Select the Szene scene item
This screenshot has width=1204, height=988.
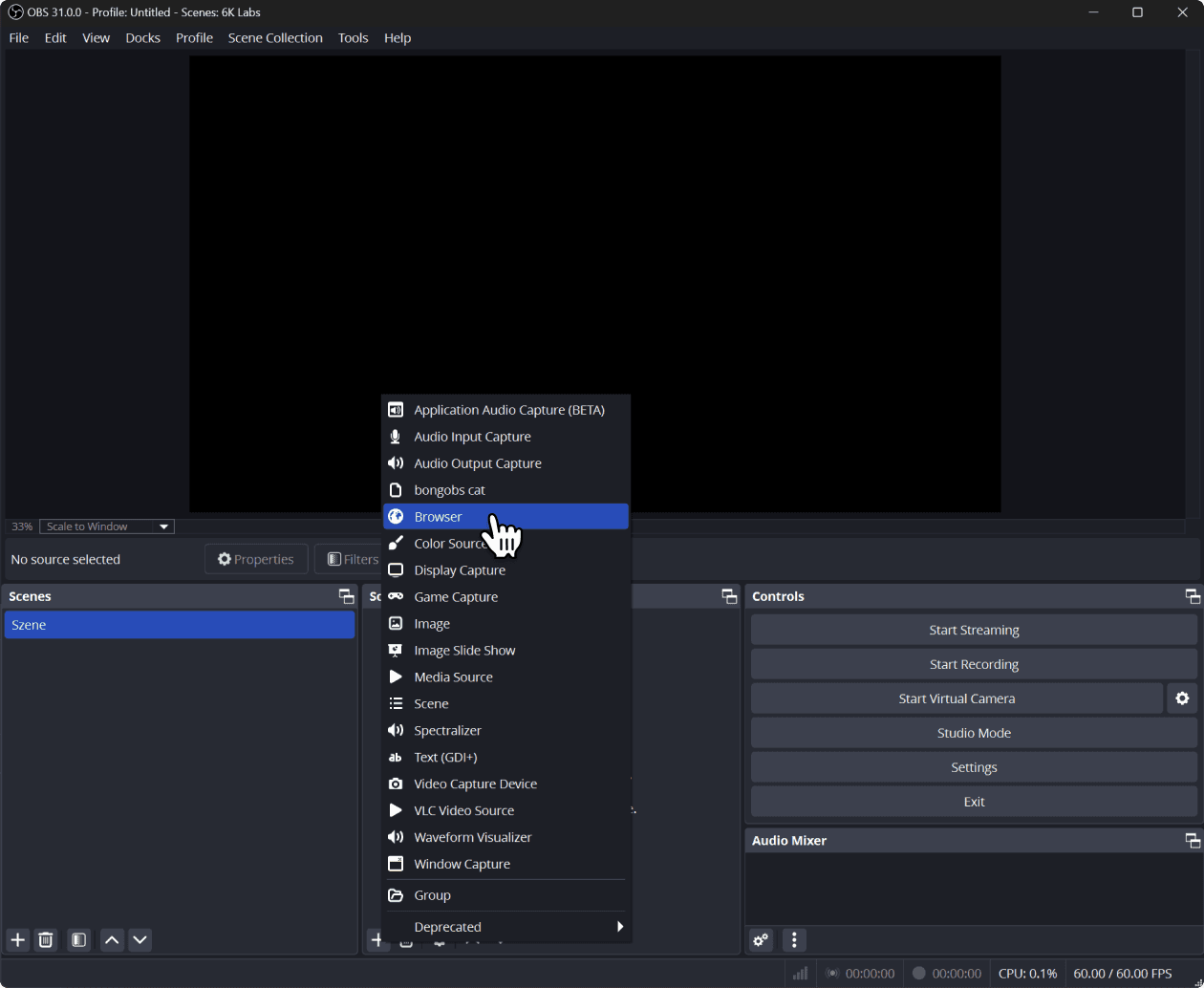click(x=180, y=625)
